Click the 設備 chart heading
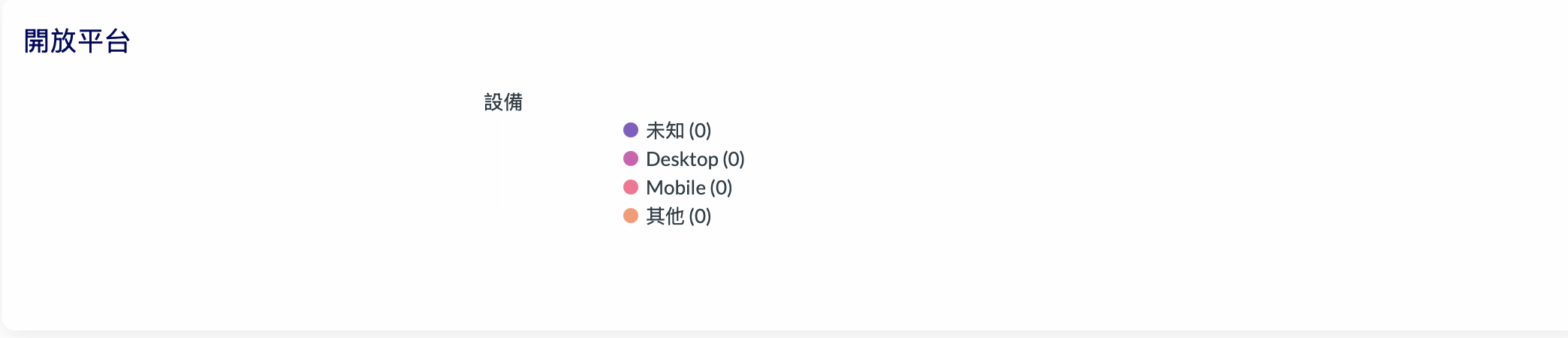 point(503,102)
